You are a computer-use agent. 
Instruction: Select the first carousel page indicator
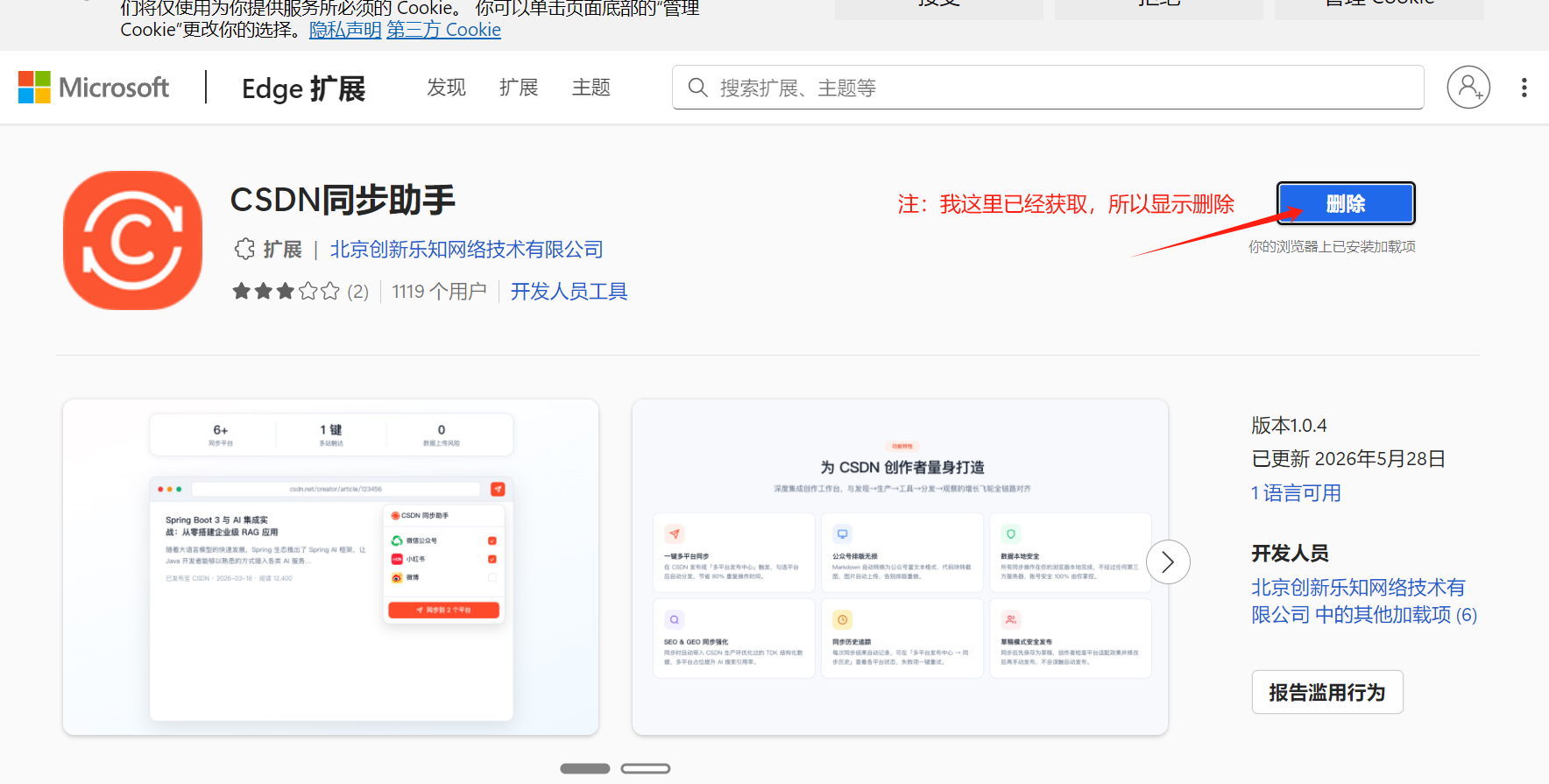(585, 768)
